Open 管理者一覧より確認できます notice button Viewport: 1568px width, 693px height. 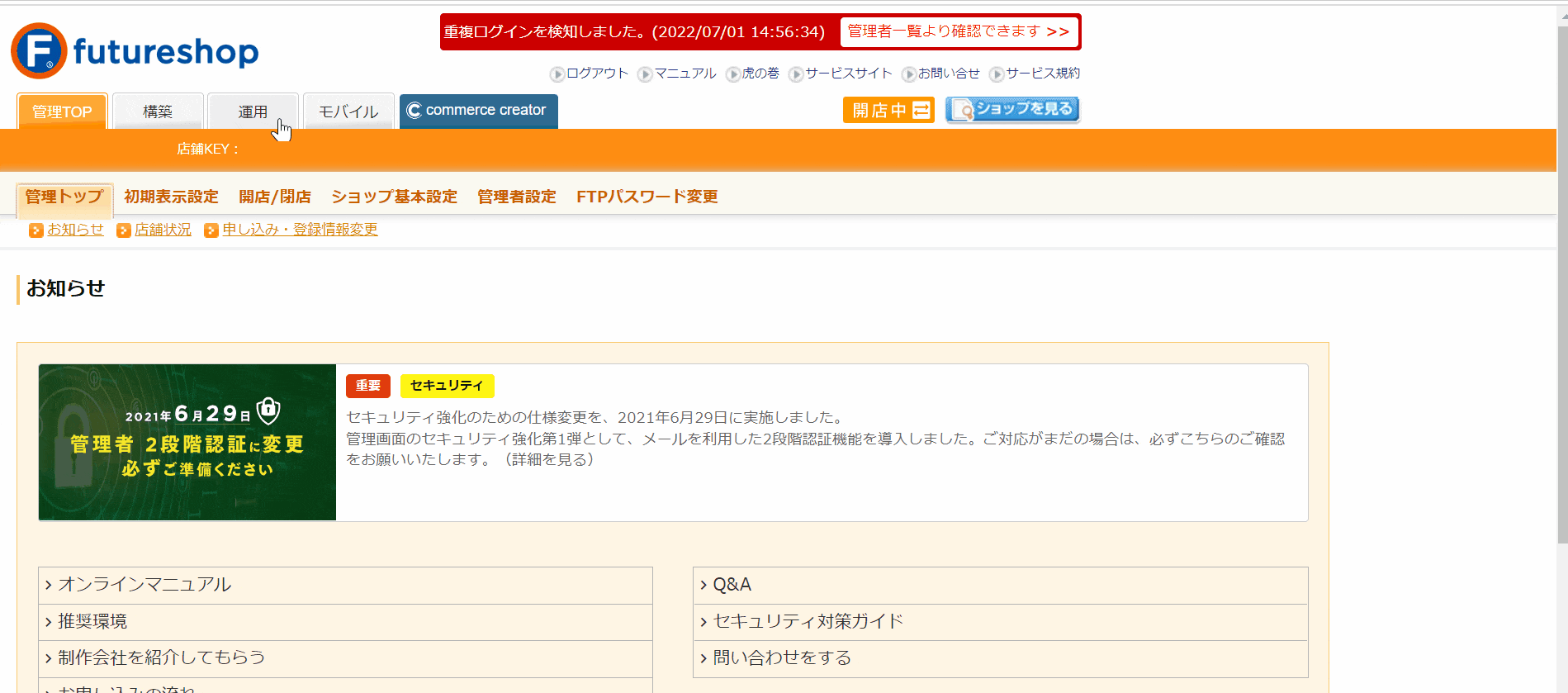click(959, 31)
